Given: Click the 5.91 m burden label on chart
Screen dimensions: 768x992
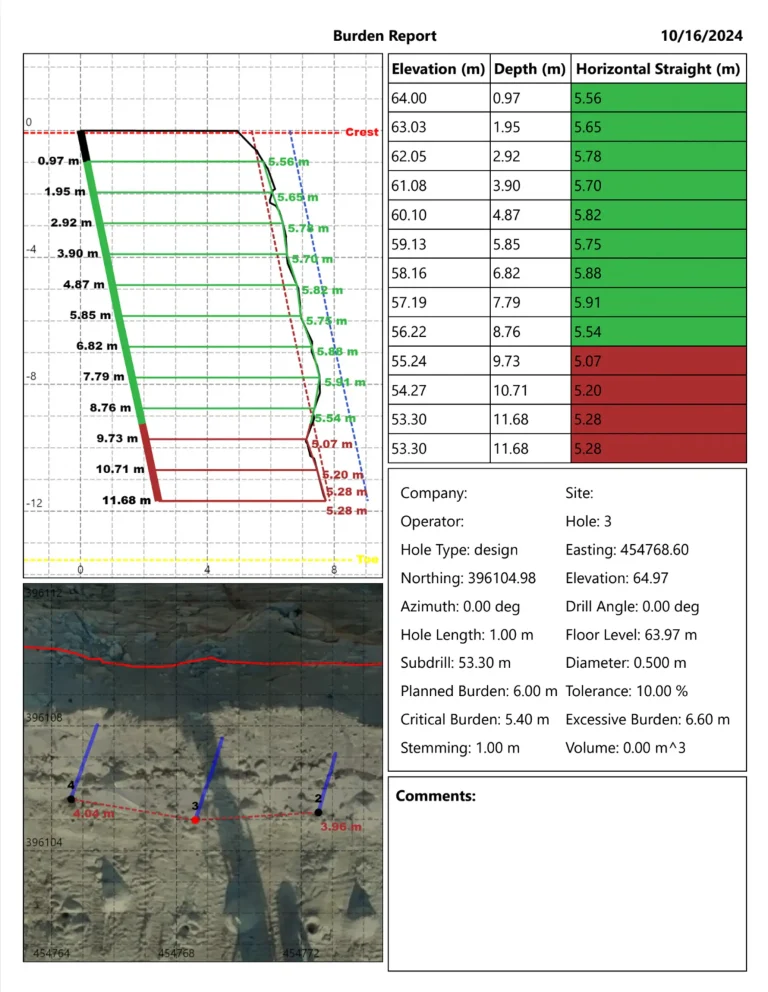Looking at the screenshot, I should coord(345,382).
